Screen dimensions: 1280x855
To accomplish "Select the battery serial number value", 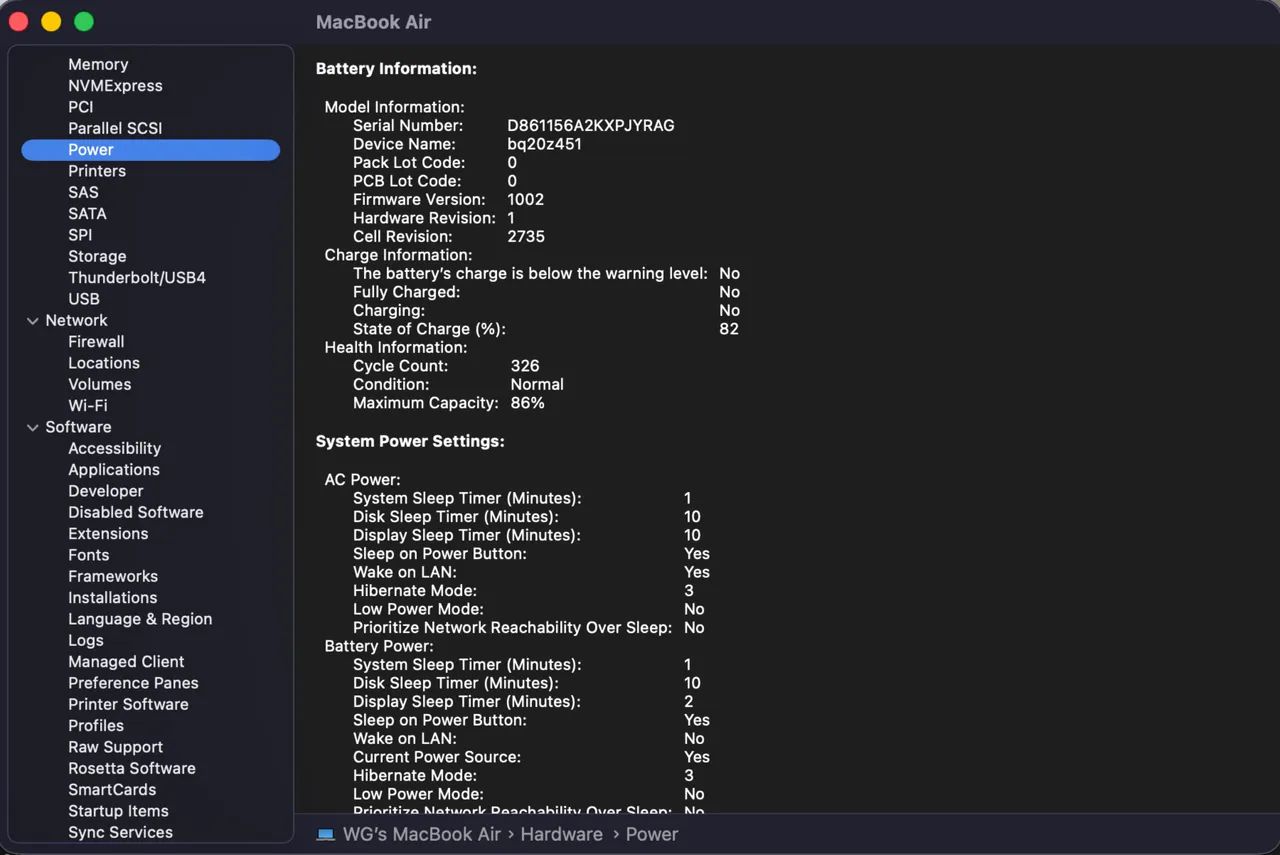I will pyautogui.click(x=591, y=125).
